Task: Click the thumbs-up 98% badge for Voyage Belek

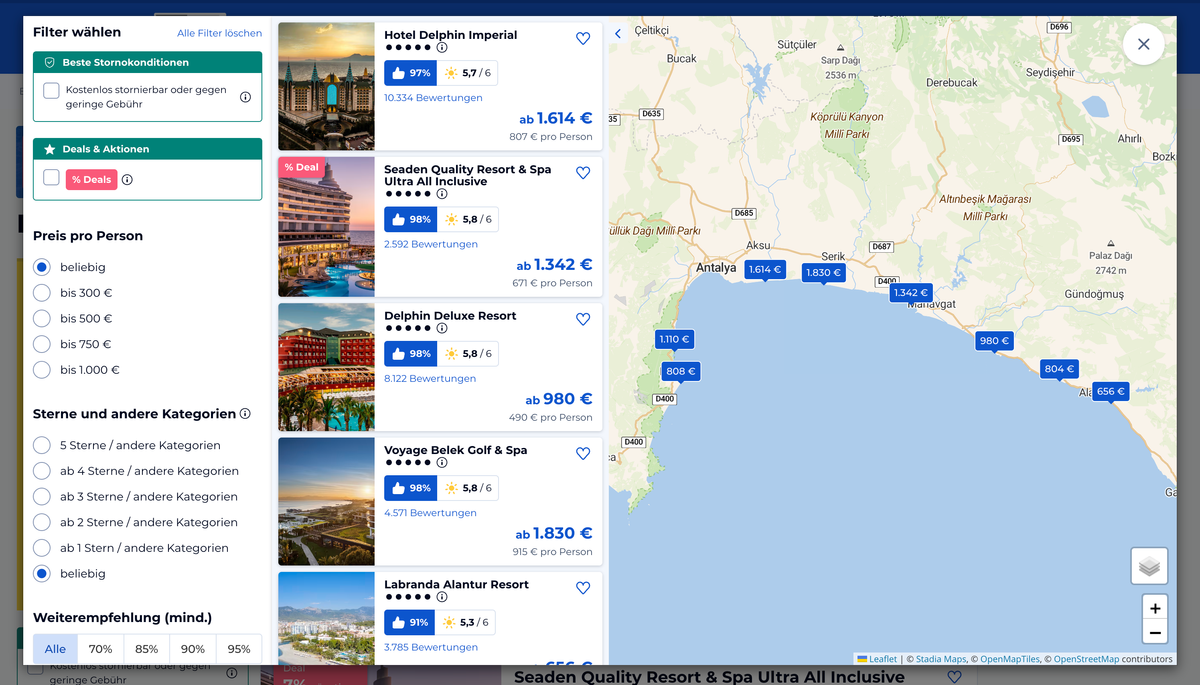Action: pyautogui.click(x=410, y=487)
